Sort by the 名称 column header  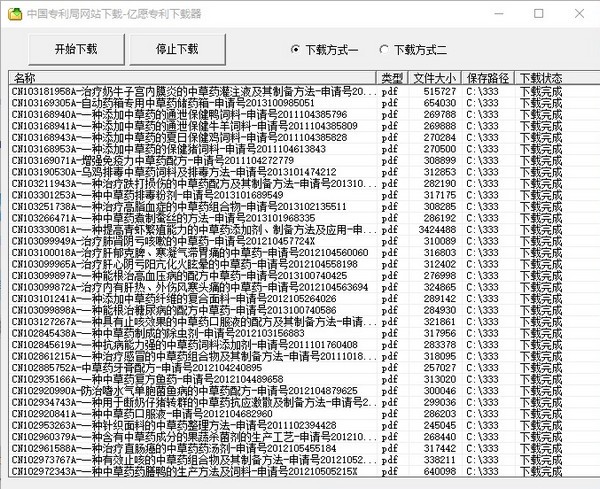point(192,78)
